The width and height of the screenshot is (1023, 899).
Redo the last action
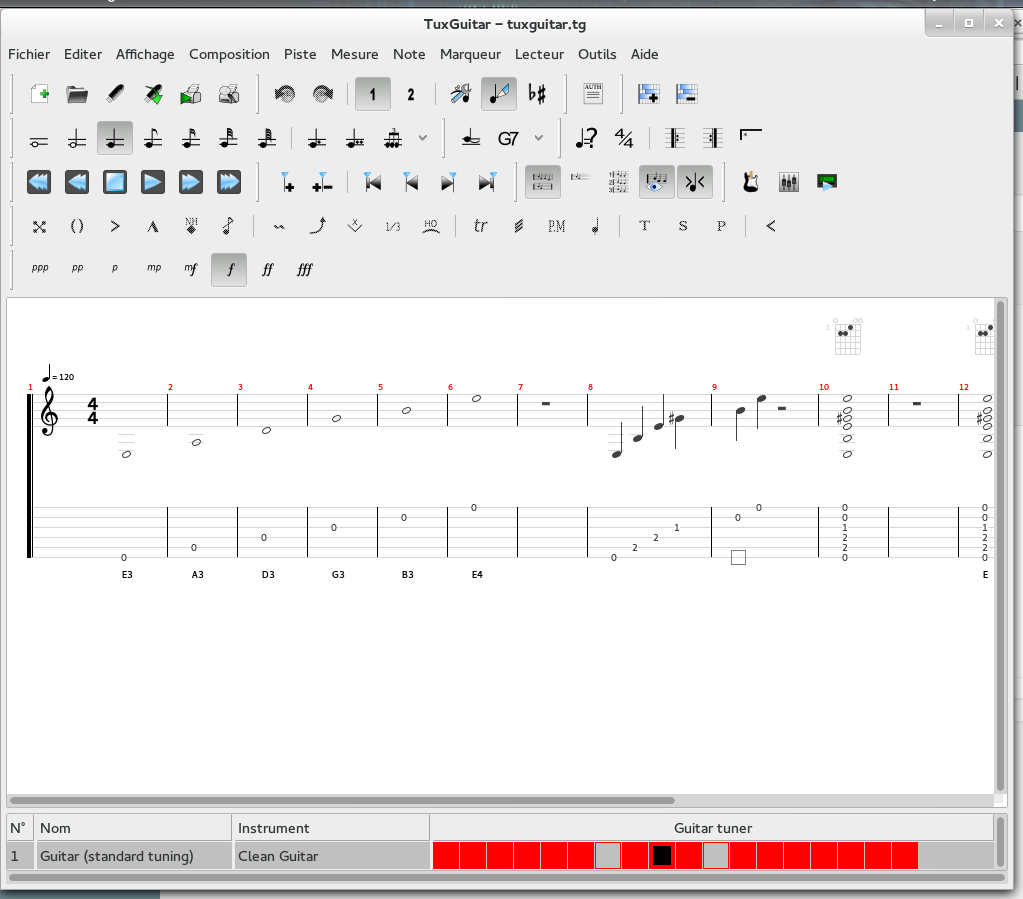tap(322, 94)
